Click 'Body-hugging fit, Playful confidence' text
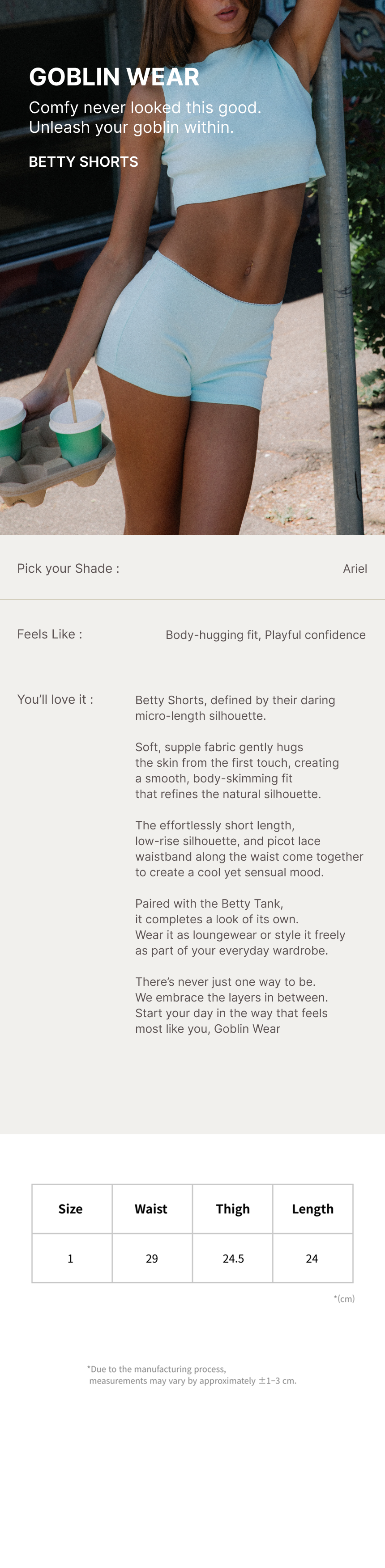 tap(265, 635)
